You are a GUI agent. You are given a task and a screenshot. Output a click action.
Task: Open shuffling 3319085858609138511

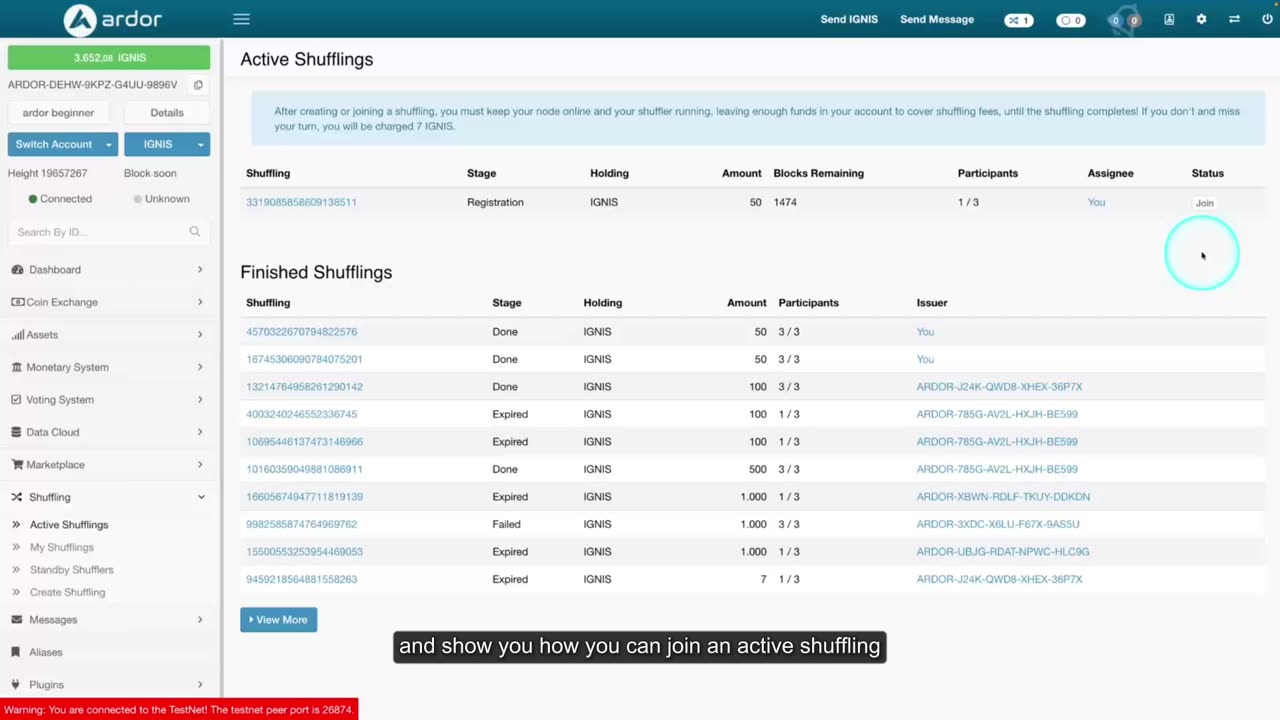pyautogui.click(x=301, y=202)
